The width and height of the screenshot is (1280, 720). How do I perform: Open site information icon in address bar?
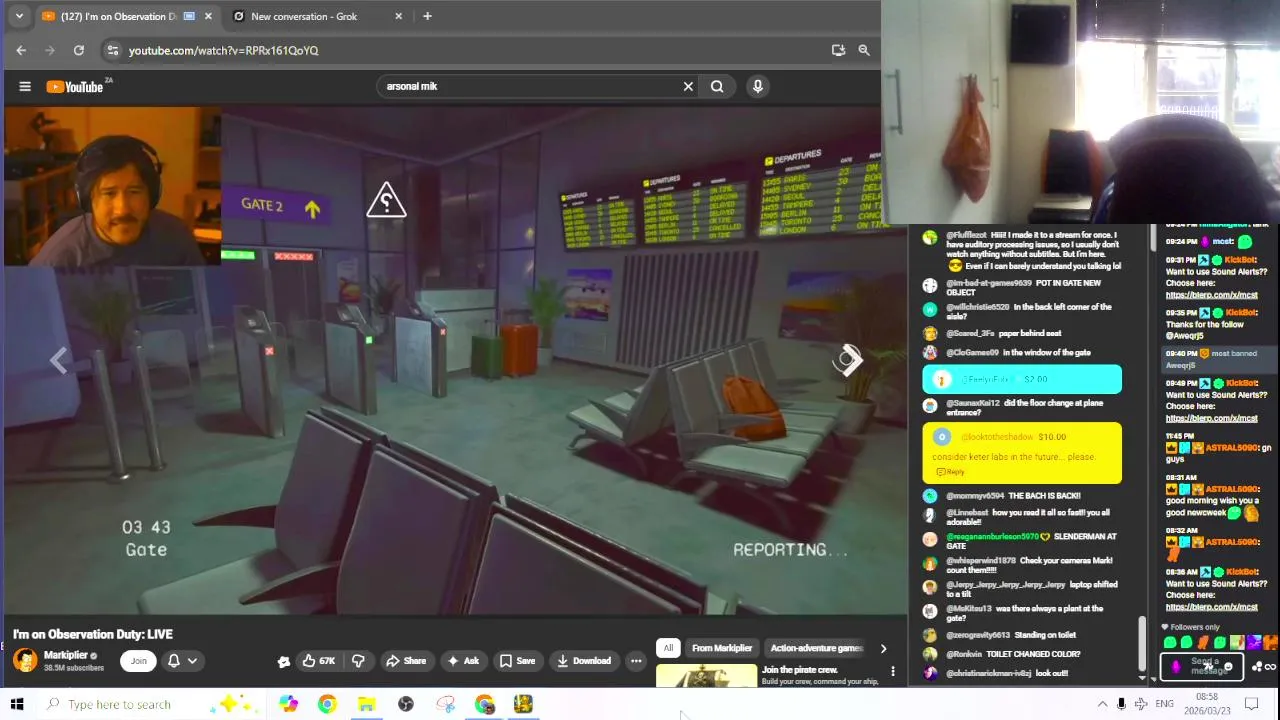pos(112,50)
